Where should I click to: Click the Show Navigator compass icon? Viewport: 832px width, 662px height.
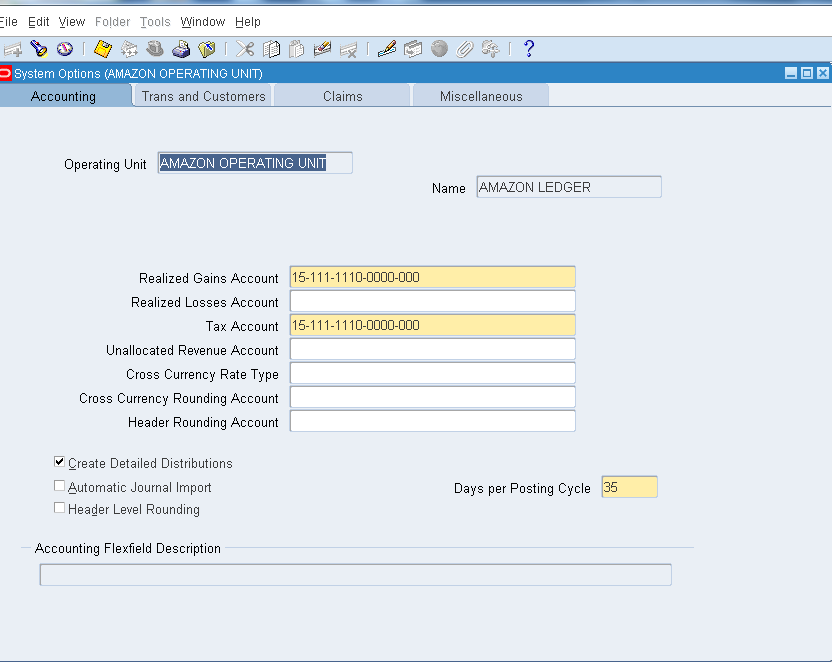pos(65,49)
